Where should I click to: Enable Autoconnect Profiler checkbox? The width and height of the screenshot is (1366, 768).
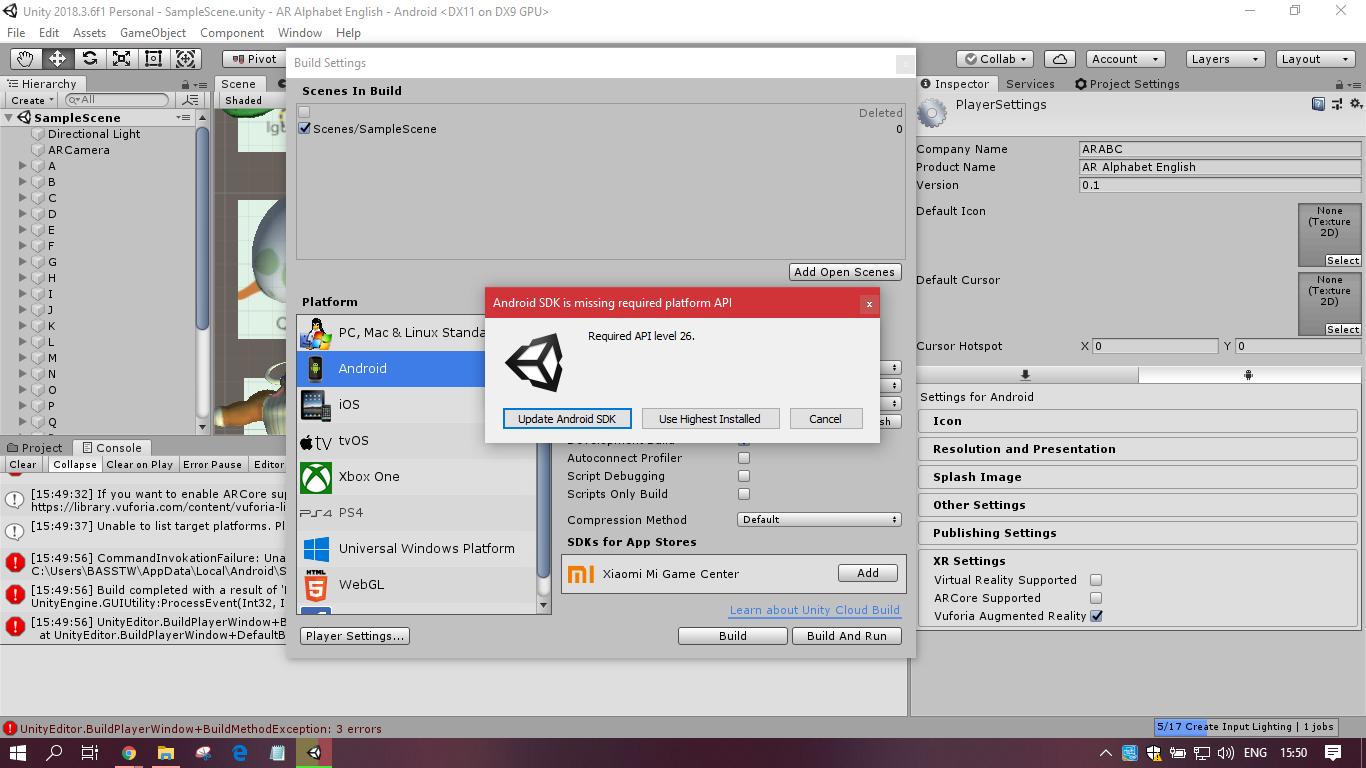tap(744, 458)
